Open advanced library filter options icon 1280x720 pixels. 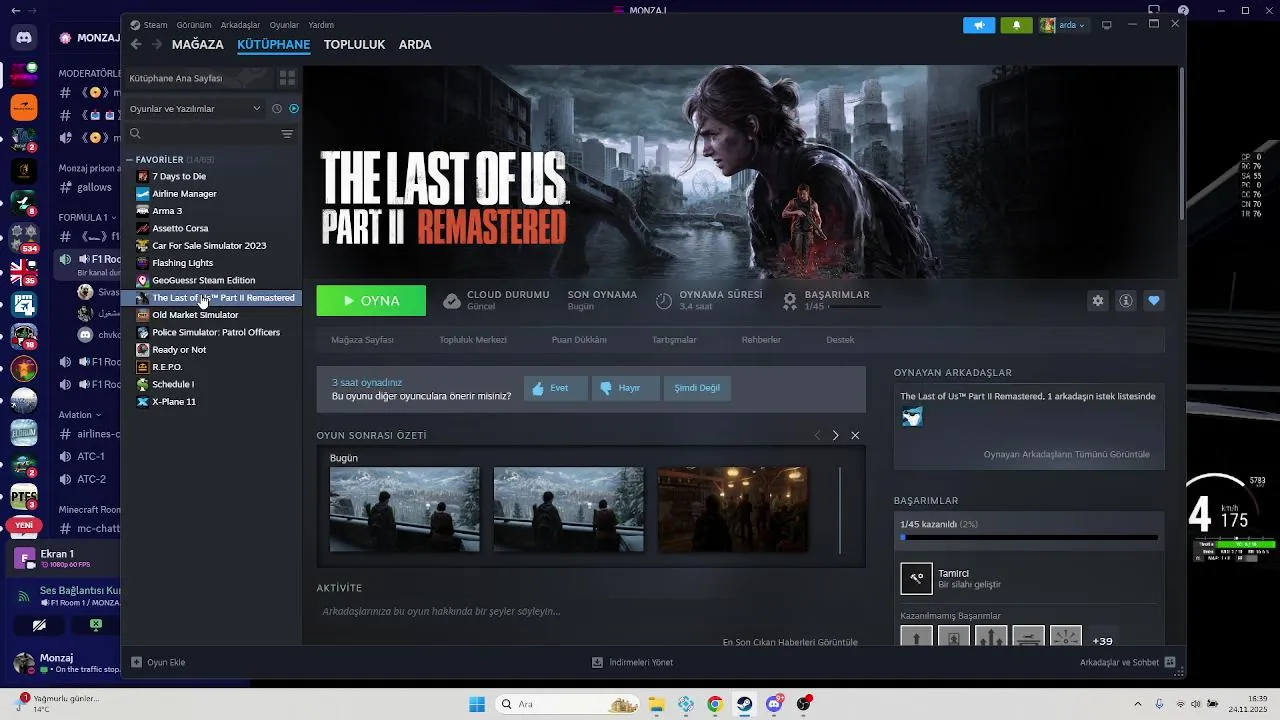[287, 134]
